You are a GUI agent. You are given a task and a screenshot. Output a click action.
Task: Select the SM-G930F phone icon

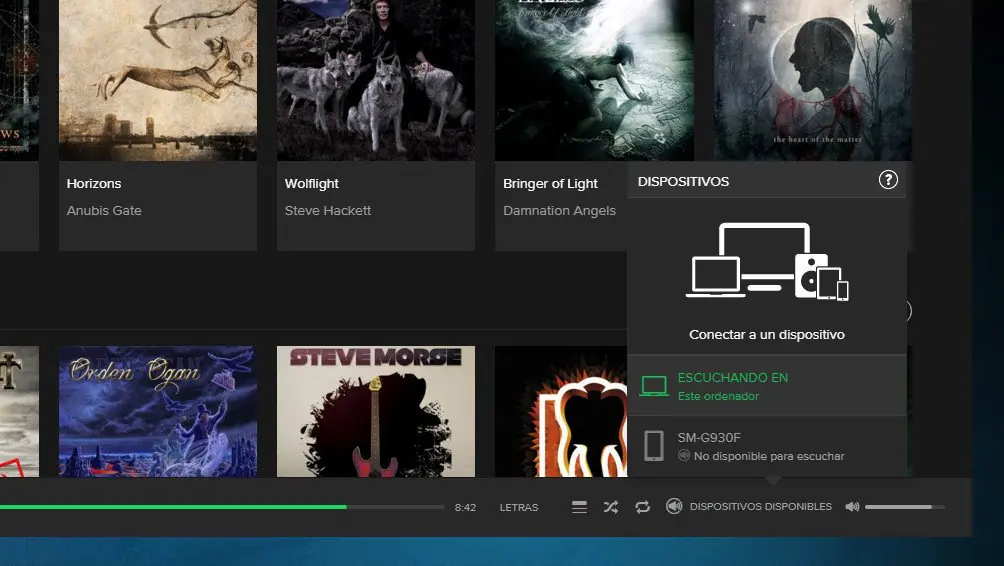(654, 446)
